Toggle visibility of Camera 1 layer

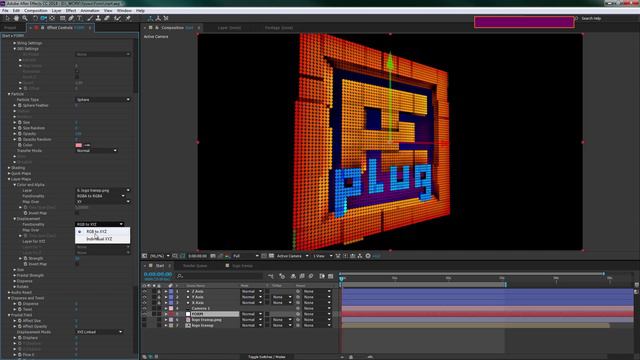(144, 309)
